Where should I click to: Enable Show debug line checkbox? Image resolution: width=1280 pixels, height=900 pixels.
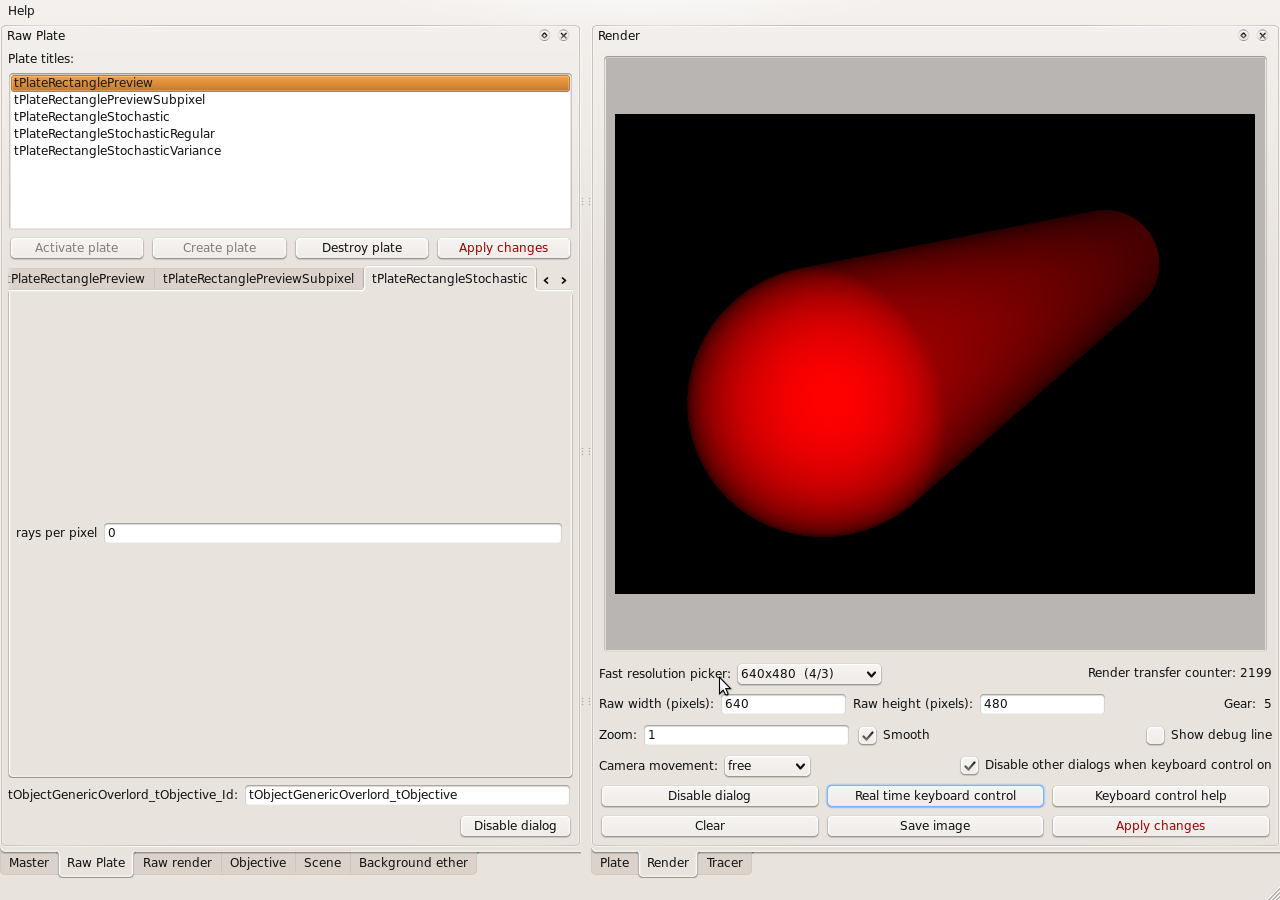(x=1156, y=736)
